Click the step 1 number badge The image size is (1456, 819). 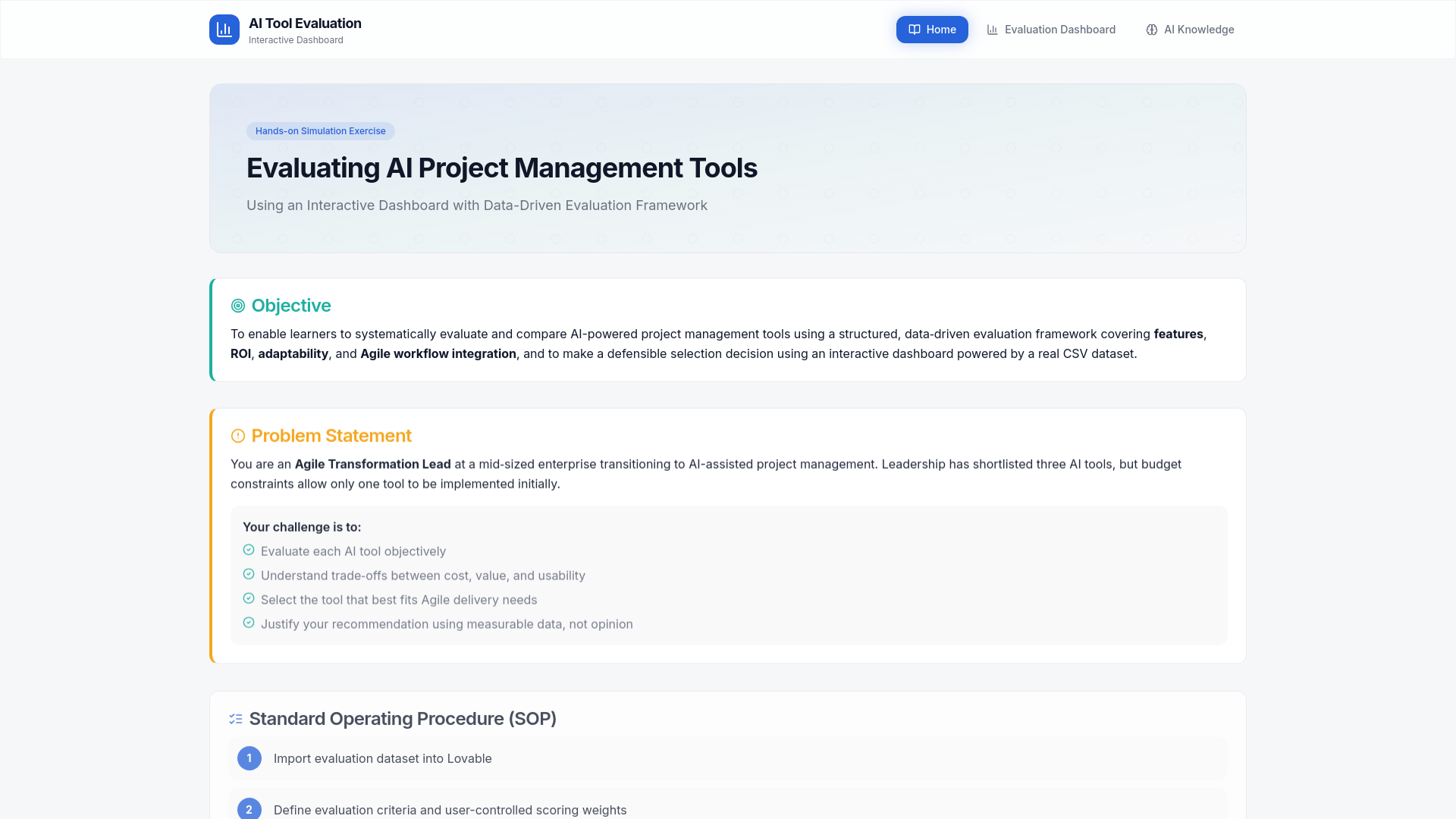[249, 758]
